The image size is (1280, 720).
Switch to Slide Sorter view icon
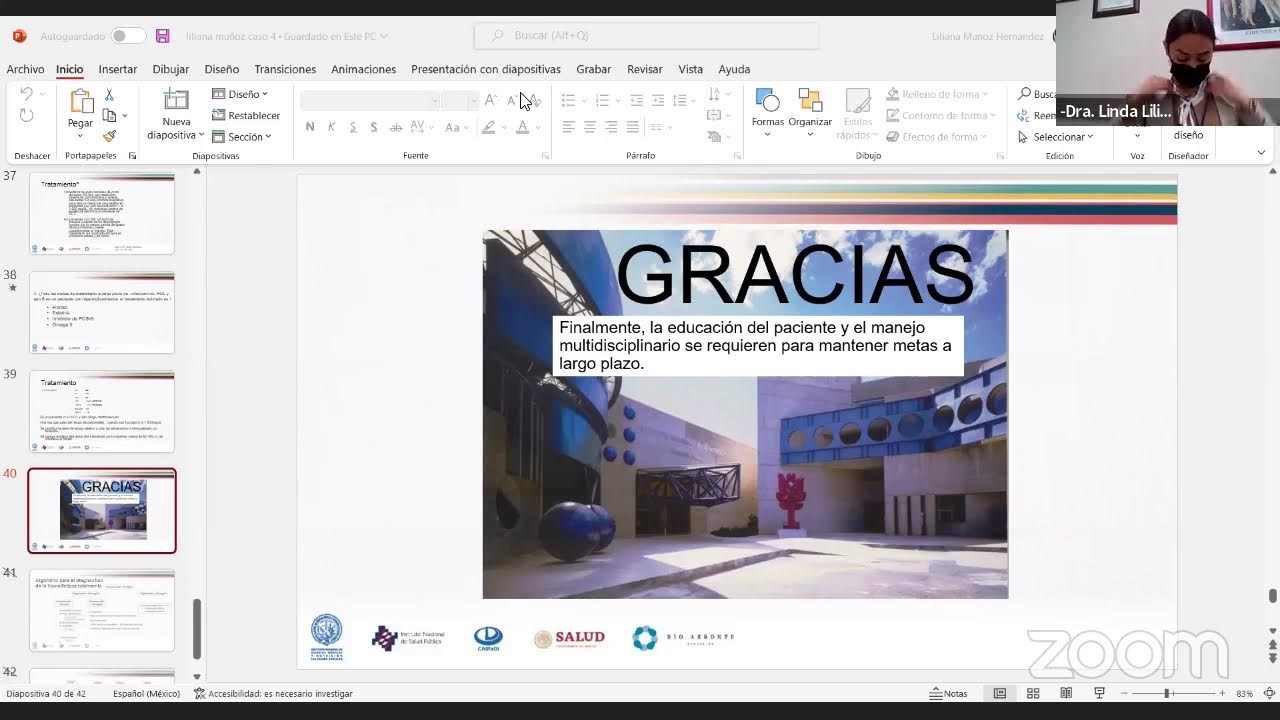click(1033, 693)
